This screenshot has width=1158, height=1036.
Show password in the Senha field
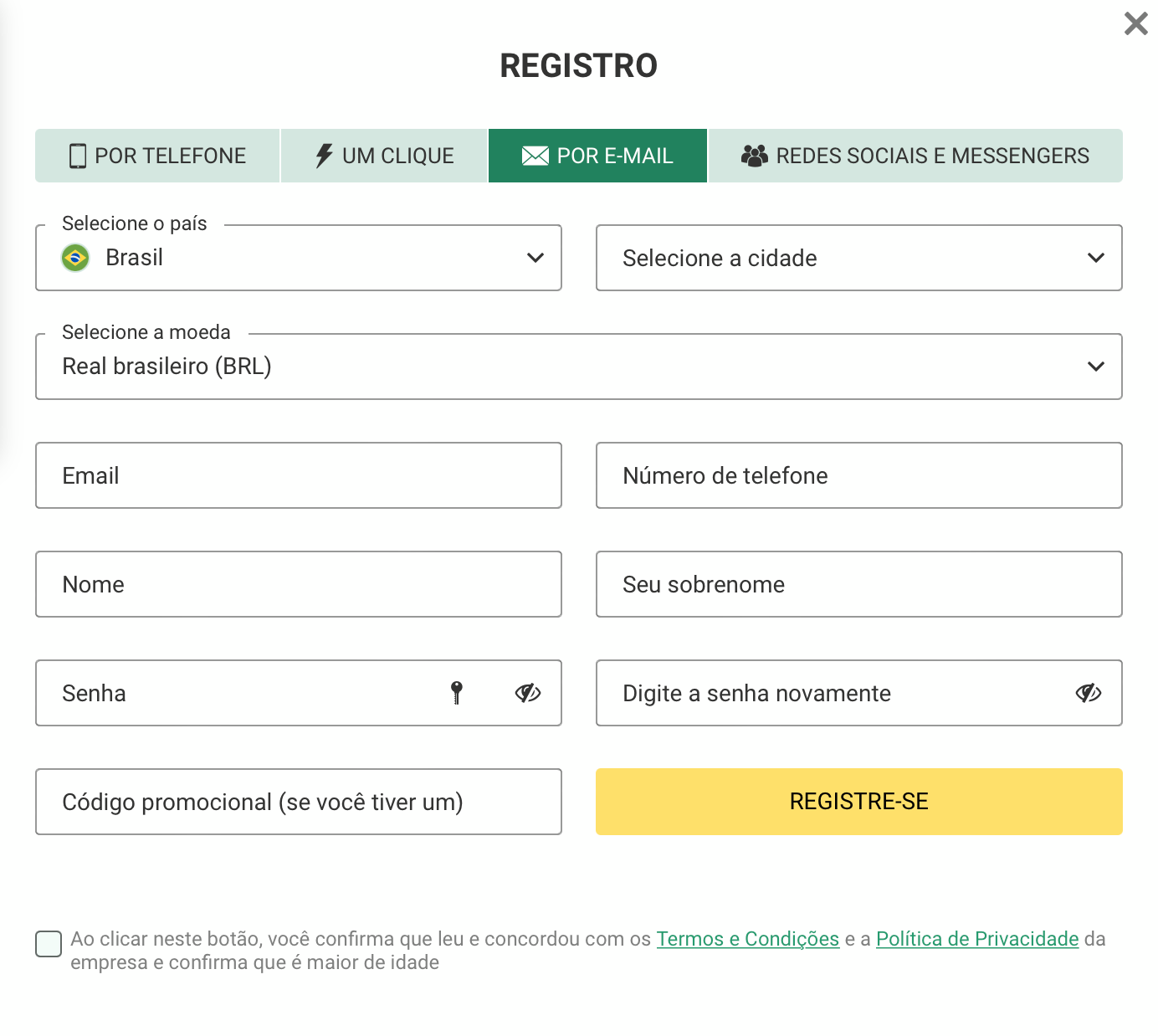(x=528, y=693)
